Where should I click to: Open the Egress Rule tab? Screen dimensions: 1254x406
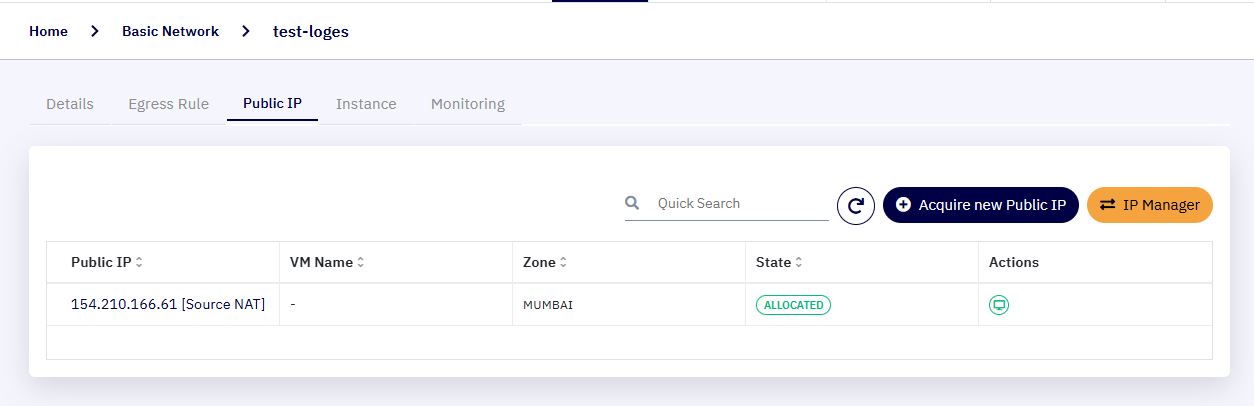pos(169,104)
